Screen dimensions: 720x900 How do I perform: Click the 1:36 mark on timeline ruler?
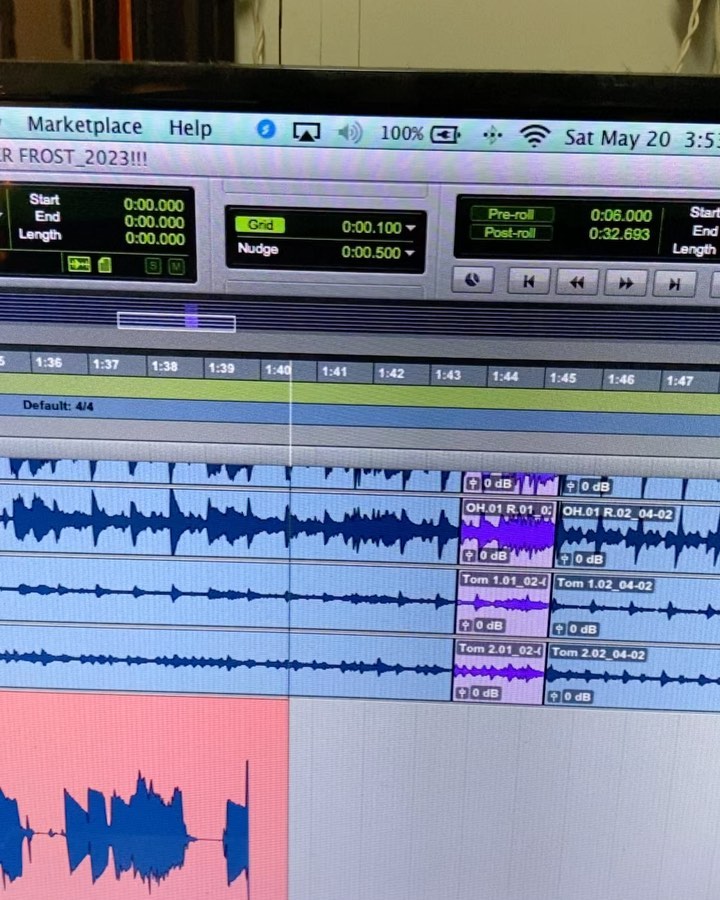[x=48, y=362]
